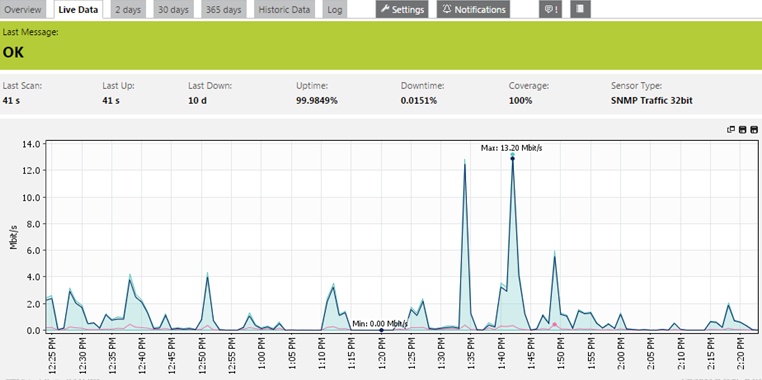Click the "10.0" y-axis value
The height and width of the screenshot is (380, 762).
coord(32,197)
